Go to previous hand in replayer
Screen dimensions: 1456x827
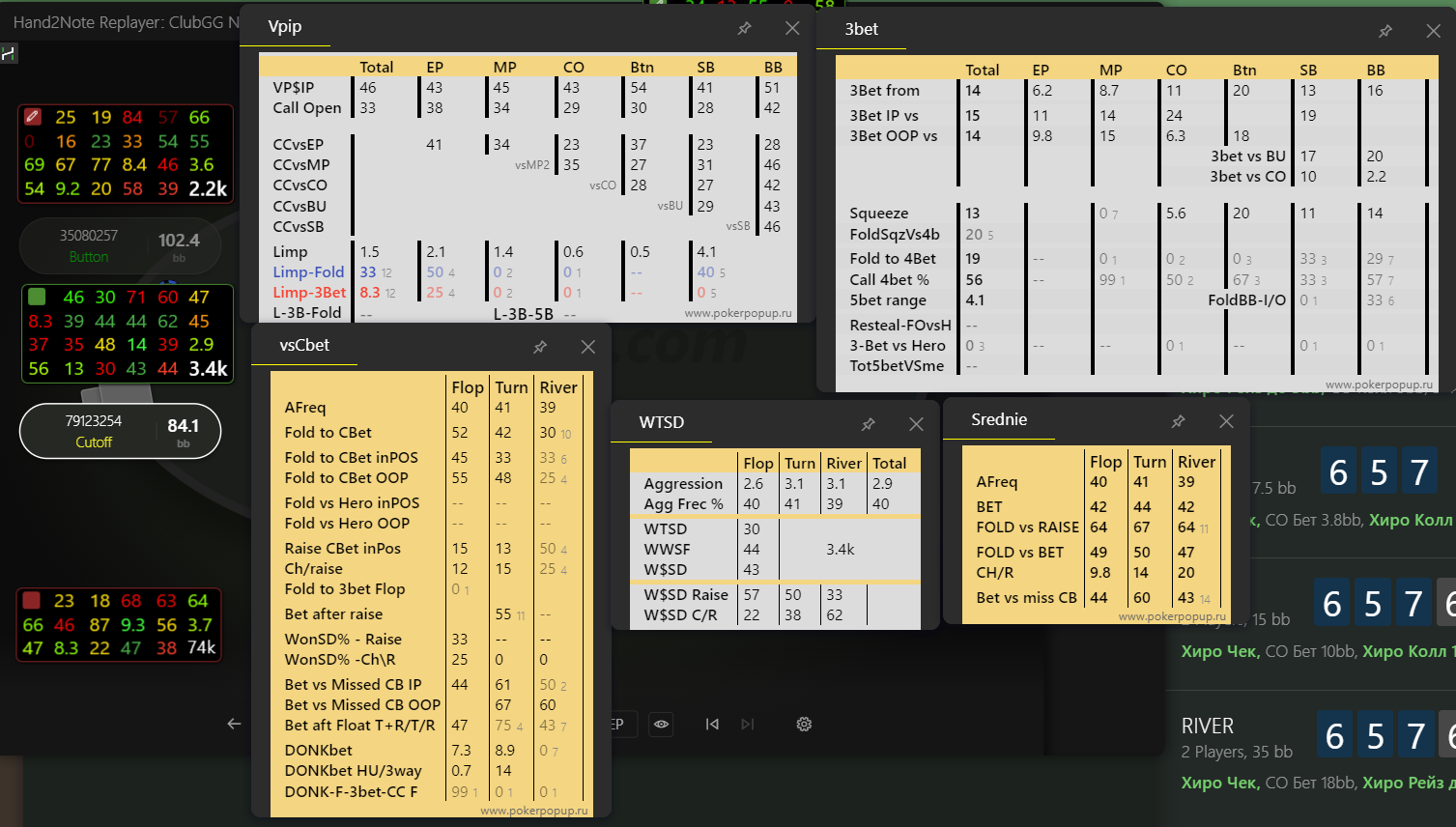click(x=712, y=724)
